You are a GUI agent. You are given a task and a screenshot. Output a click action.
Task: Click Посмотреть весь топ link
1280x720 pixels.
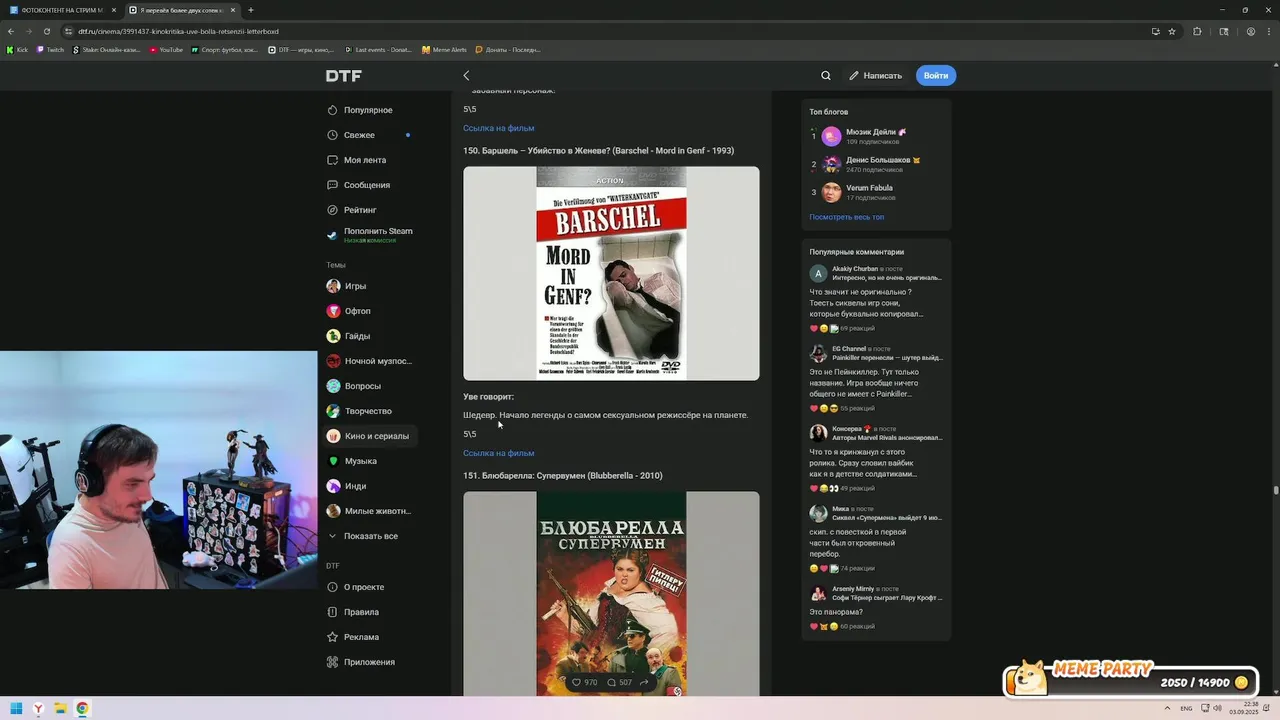point(846,217)
